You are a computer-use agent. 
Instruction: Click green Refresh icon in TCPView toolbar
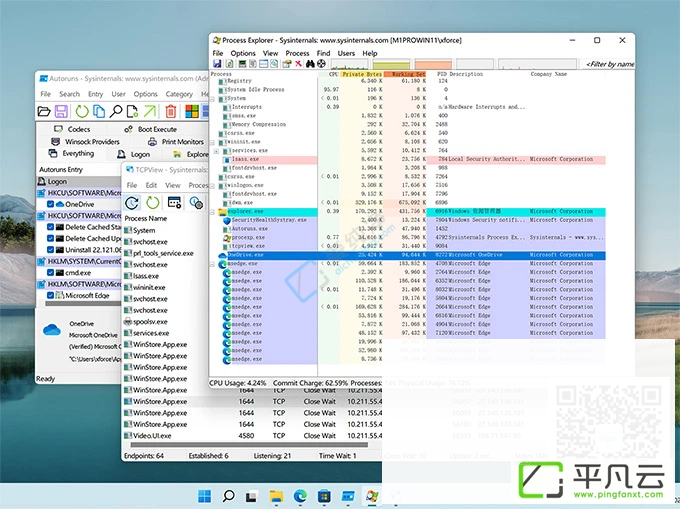[x=153, y=202]
